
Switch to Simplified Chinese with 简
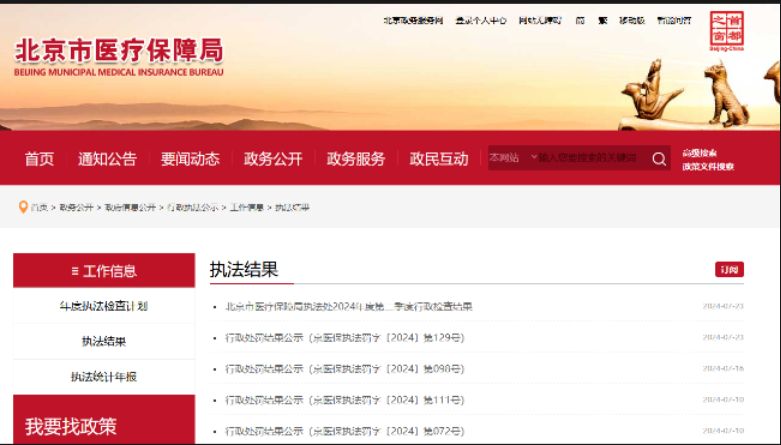[580, 20]
